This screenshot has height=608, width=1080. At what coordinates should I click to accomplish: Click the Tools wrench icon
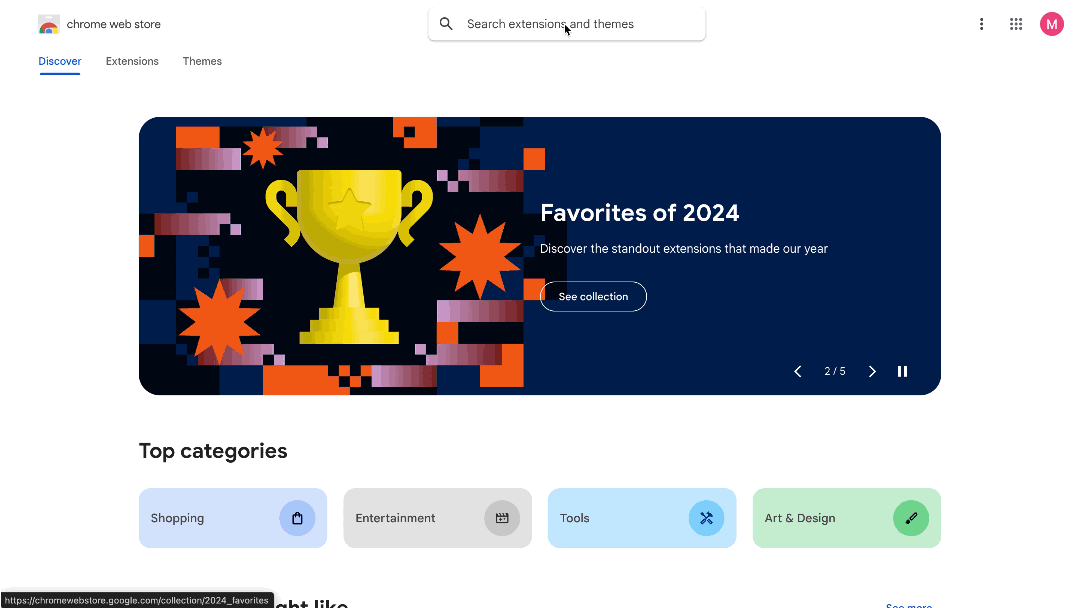[707, 518]
